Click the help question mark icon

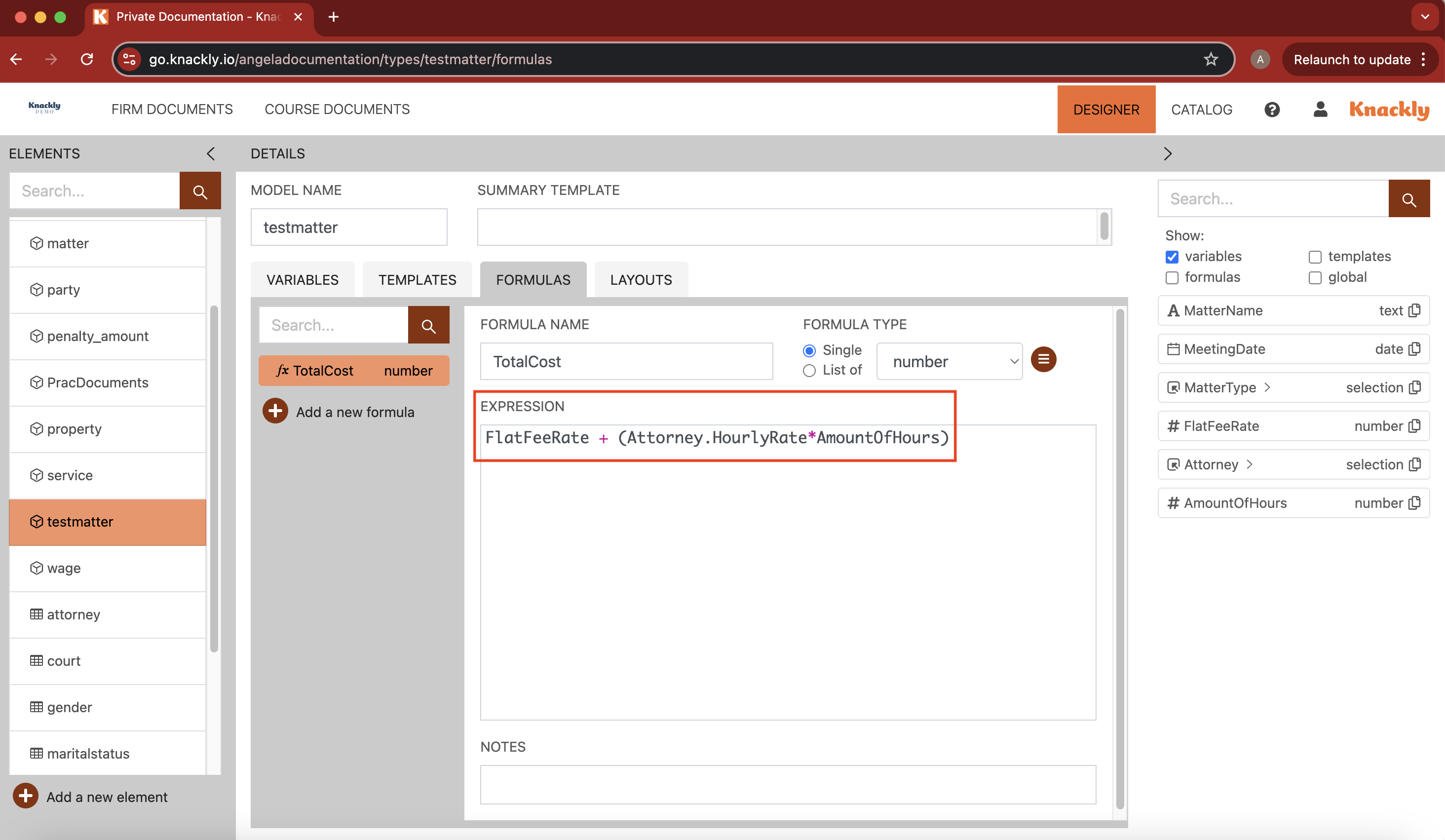(x=1272, y=109)
